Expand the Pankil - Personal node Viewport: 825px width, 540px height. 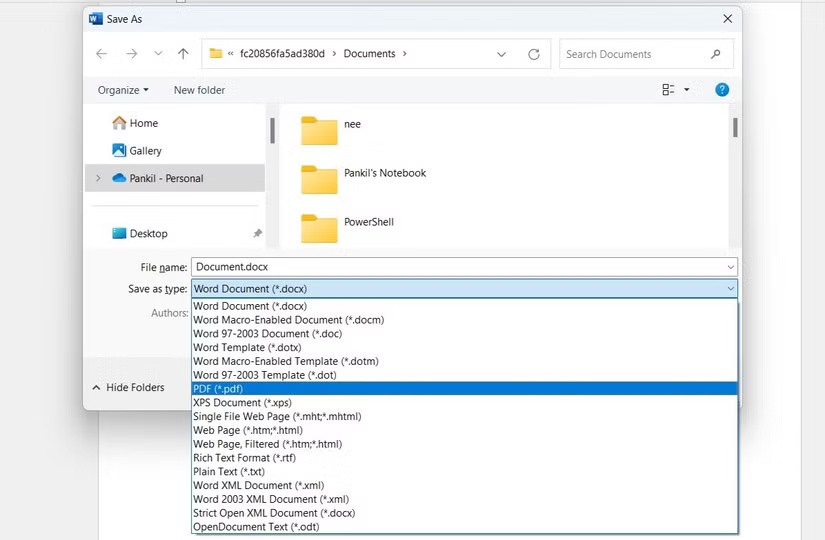coord(98,178)
